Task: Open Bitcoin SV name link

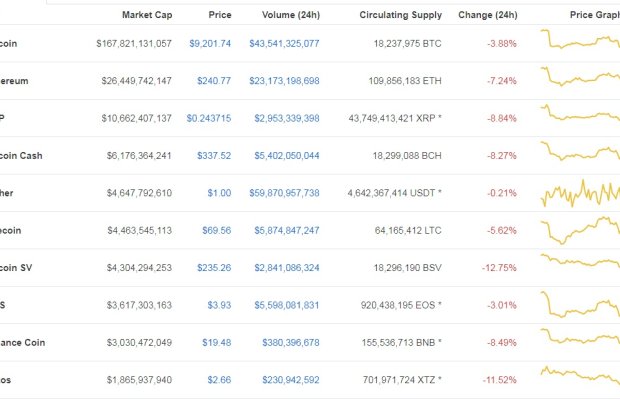Action: pos(16,268)
